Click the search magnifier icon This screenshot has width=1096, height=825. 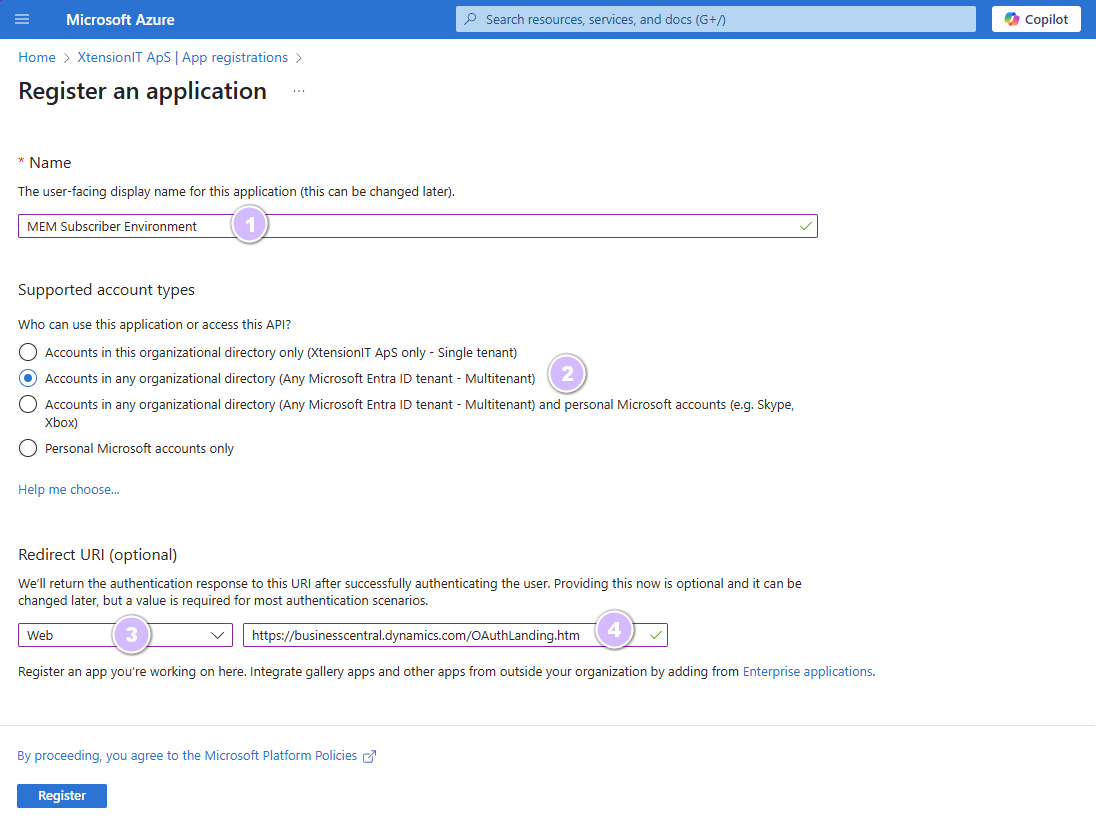[471, 19]
